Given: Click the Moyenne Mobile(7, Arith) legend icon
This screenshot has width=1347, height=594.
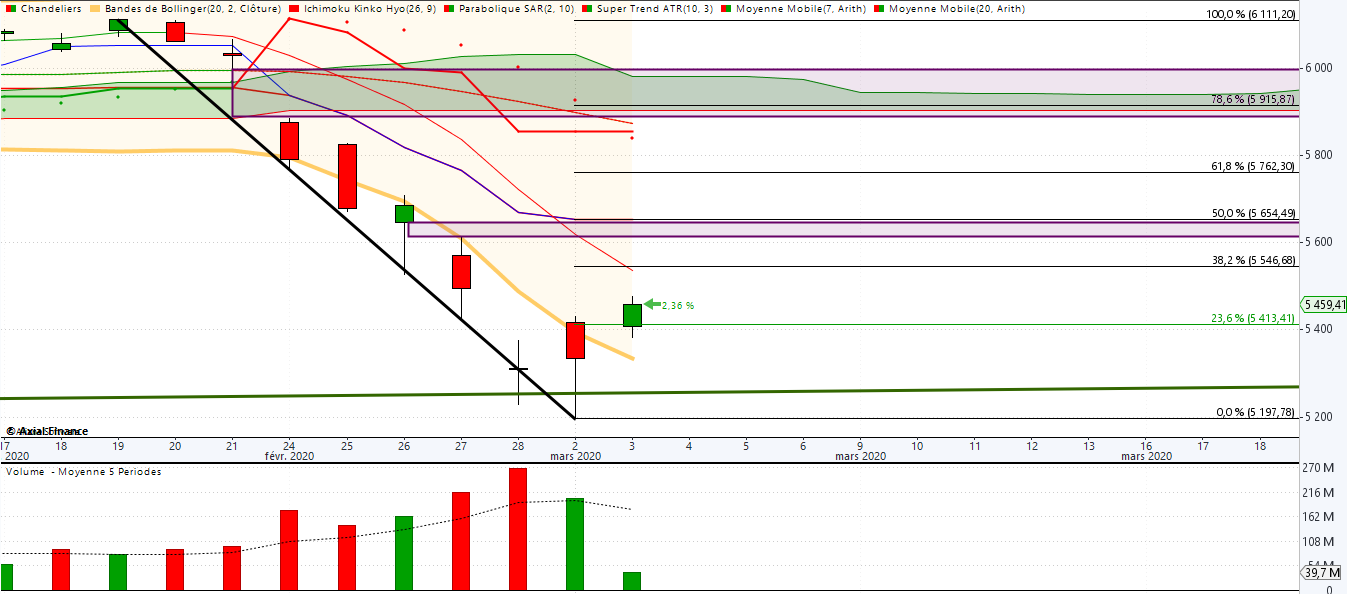Looking at the screenshot, I should (727, 9).
